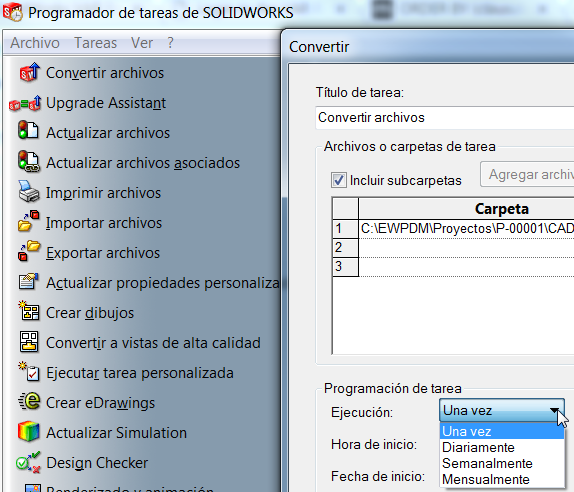574x492 pixels.
Task: Click the Design Checker icon
Action: point(28,462)
